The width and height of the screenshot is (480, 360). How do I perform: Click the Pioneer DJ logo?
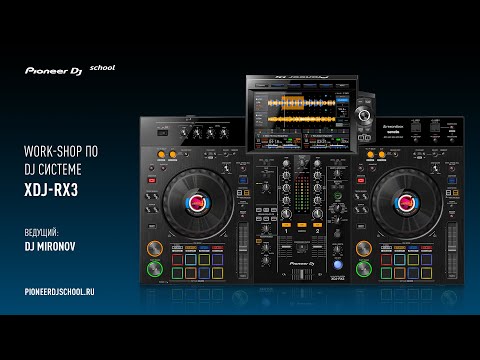53,71
